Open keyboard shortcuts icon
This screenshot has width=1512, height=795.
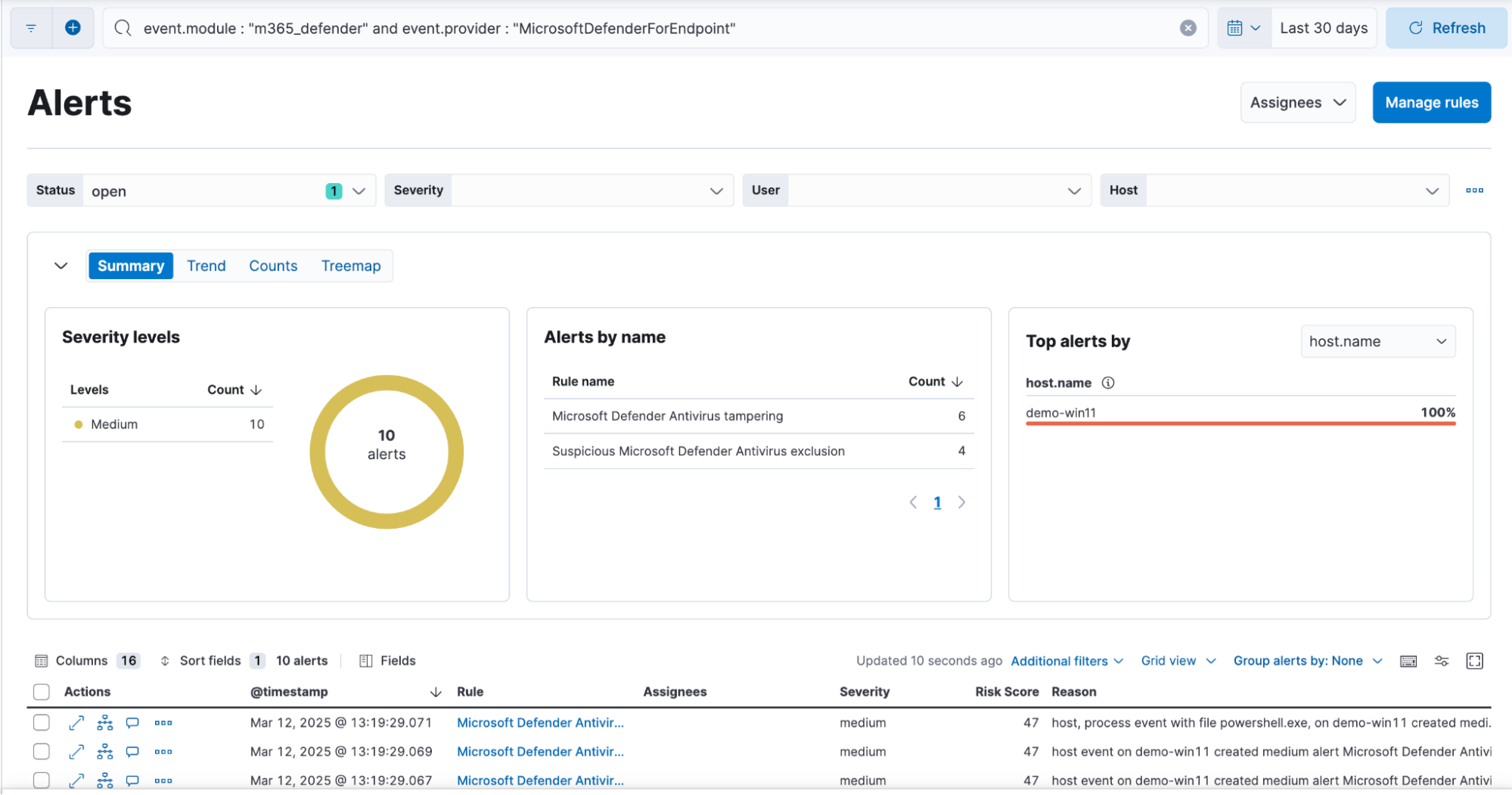point(1408,661)
